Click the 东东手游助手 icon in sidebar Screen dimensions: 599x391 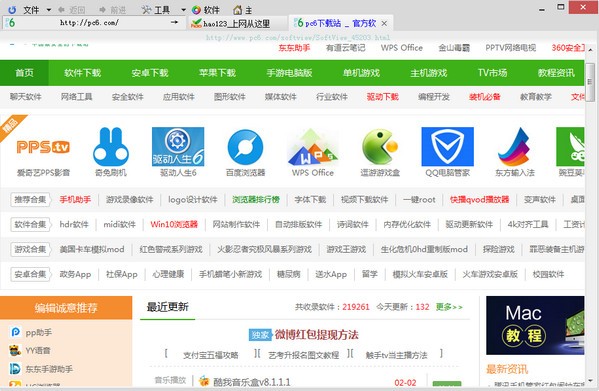tap(15, 368)
